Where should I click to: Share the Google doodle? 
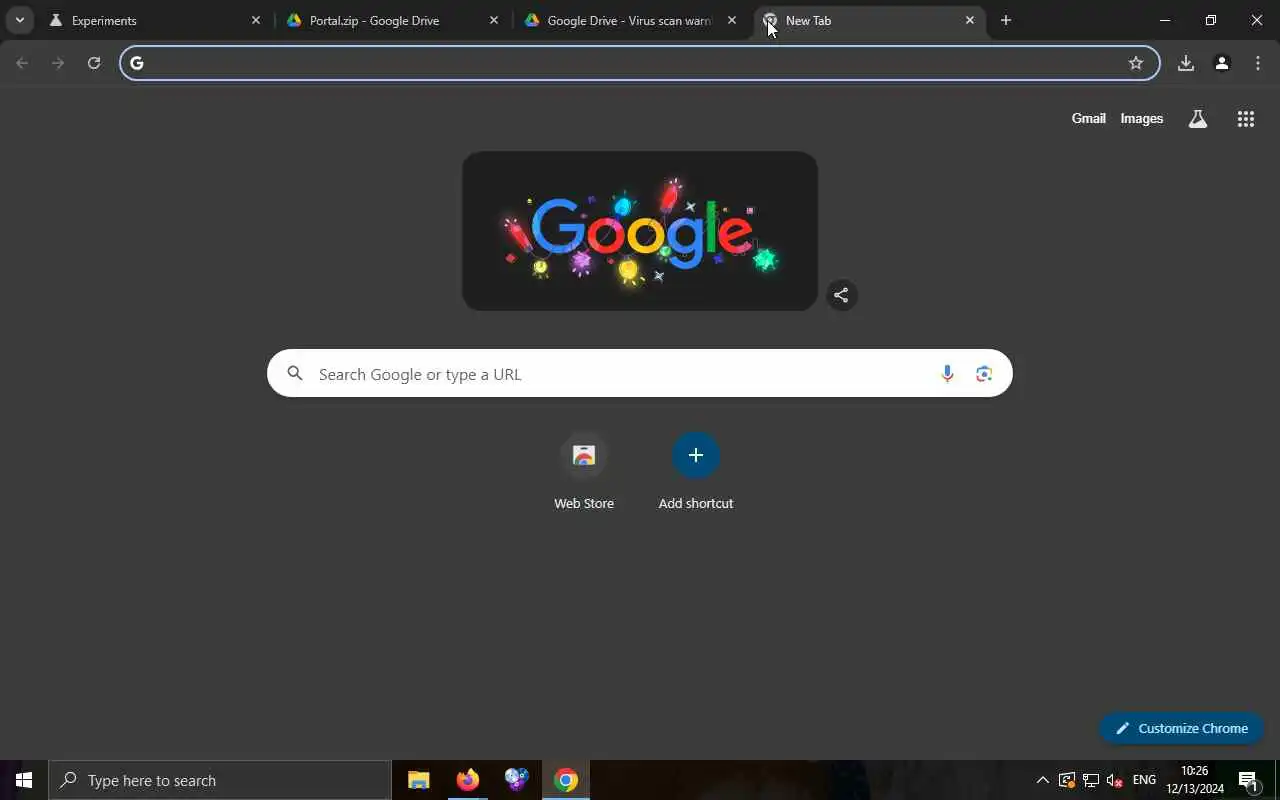(x=842, y=295)
